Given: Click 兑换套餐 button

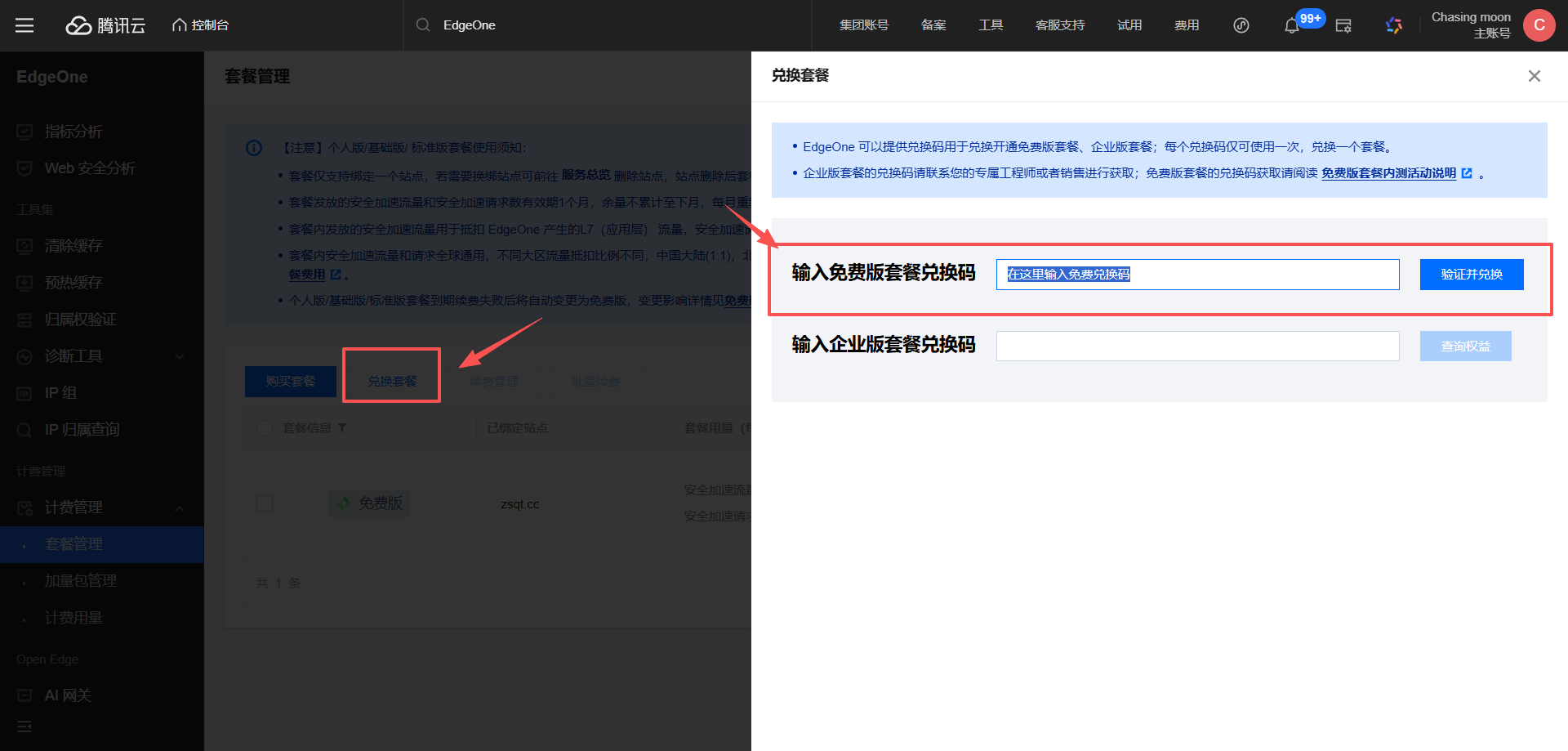Looking at the screenshot, I should click(392, 382).
